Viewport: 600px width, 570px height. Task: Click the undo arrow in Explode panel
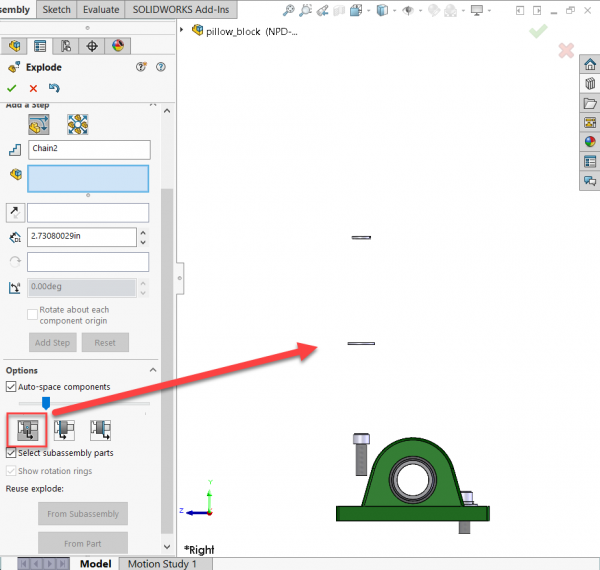54,88
